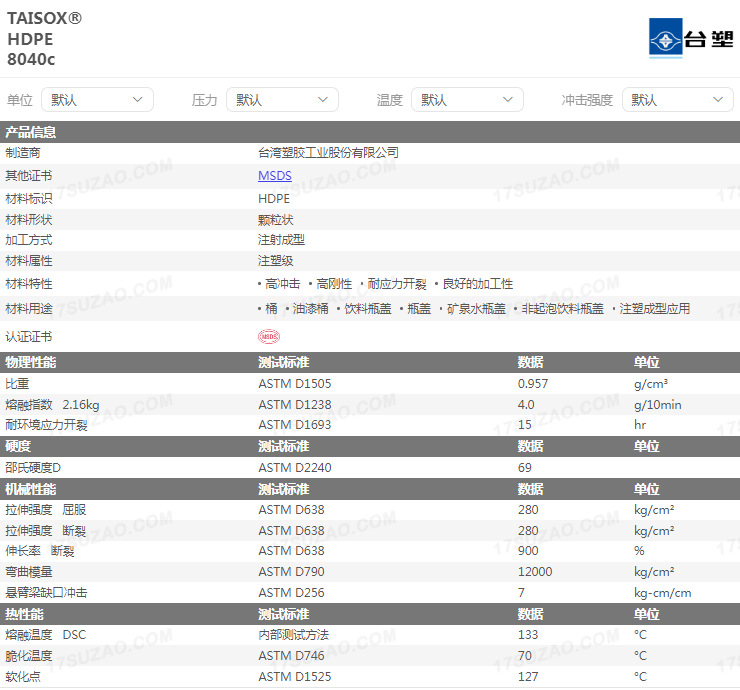Screen dimensions: 740x690
Task: Click the 注塑级 material attribute value
Action: [276, 261]
